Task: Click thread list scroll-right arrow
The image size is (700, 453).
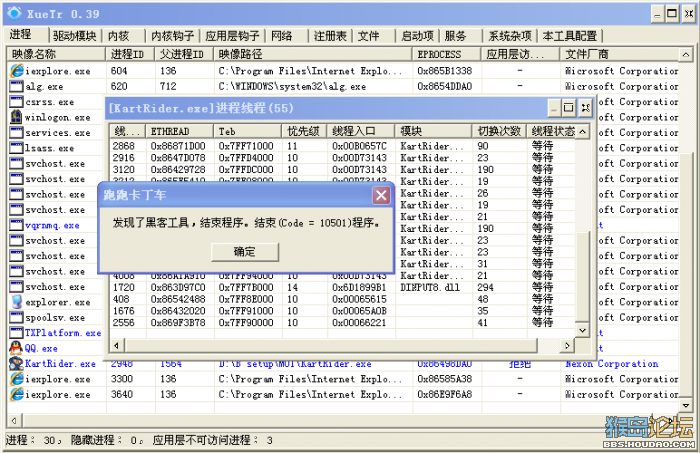Action: coord(567,345)
